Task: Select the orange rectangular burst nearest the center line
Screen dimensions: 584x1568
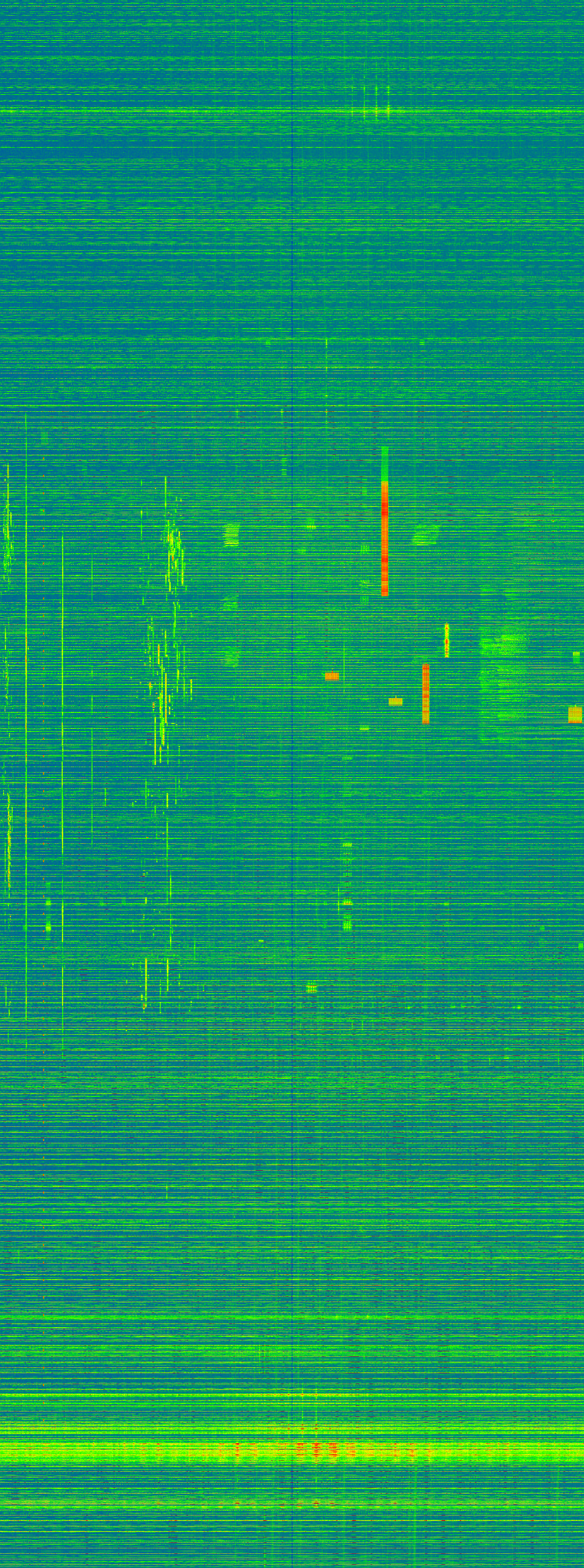Action: pyautogui.click(x=332, y=676)
